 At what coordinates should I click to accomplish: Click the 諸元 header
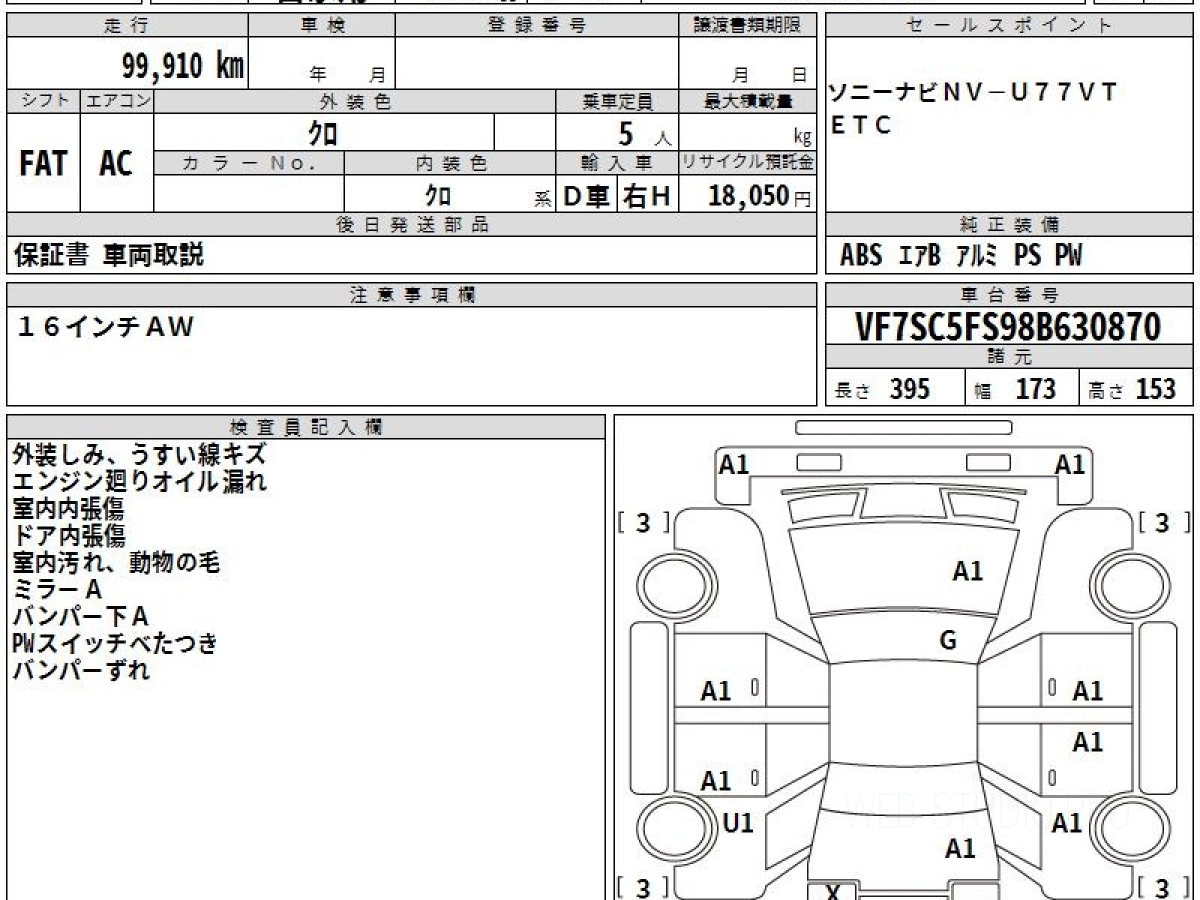coord(1009,357)
